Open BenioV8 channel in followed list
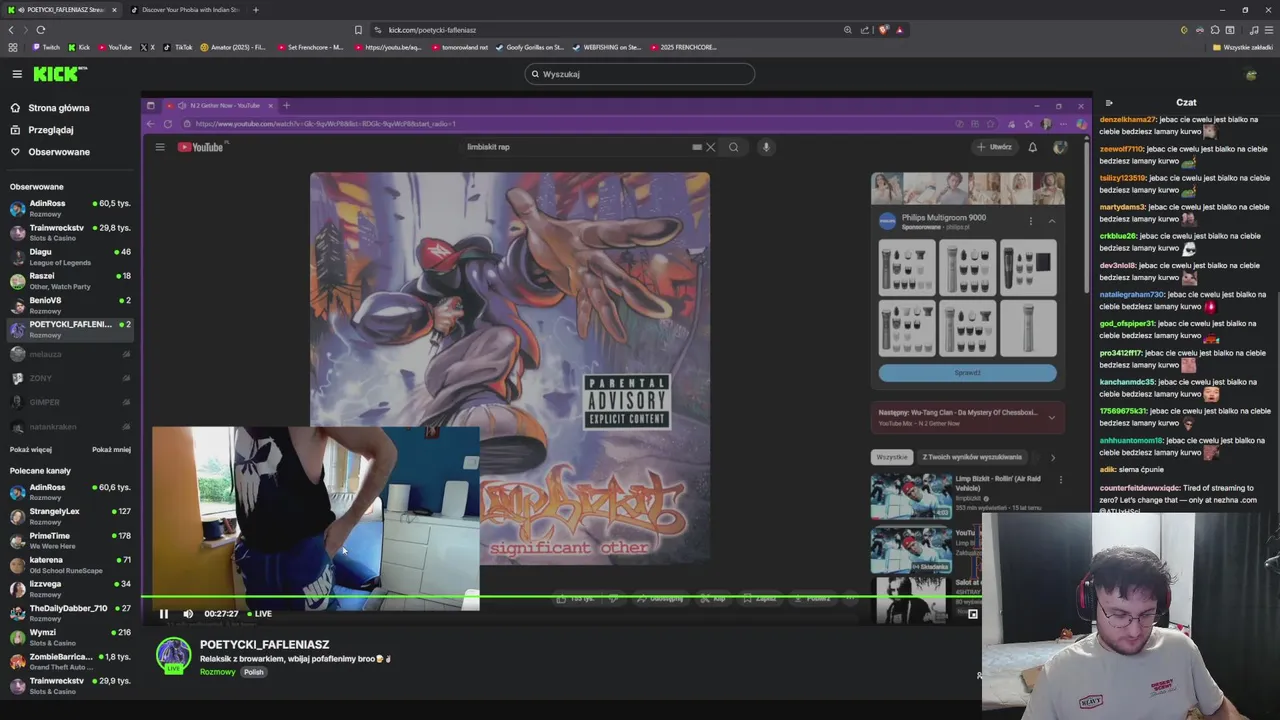This screenshot has height=720, width=1280. click(70, 304)
